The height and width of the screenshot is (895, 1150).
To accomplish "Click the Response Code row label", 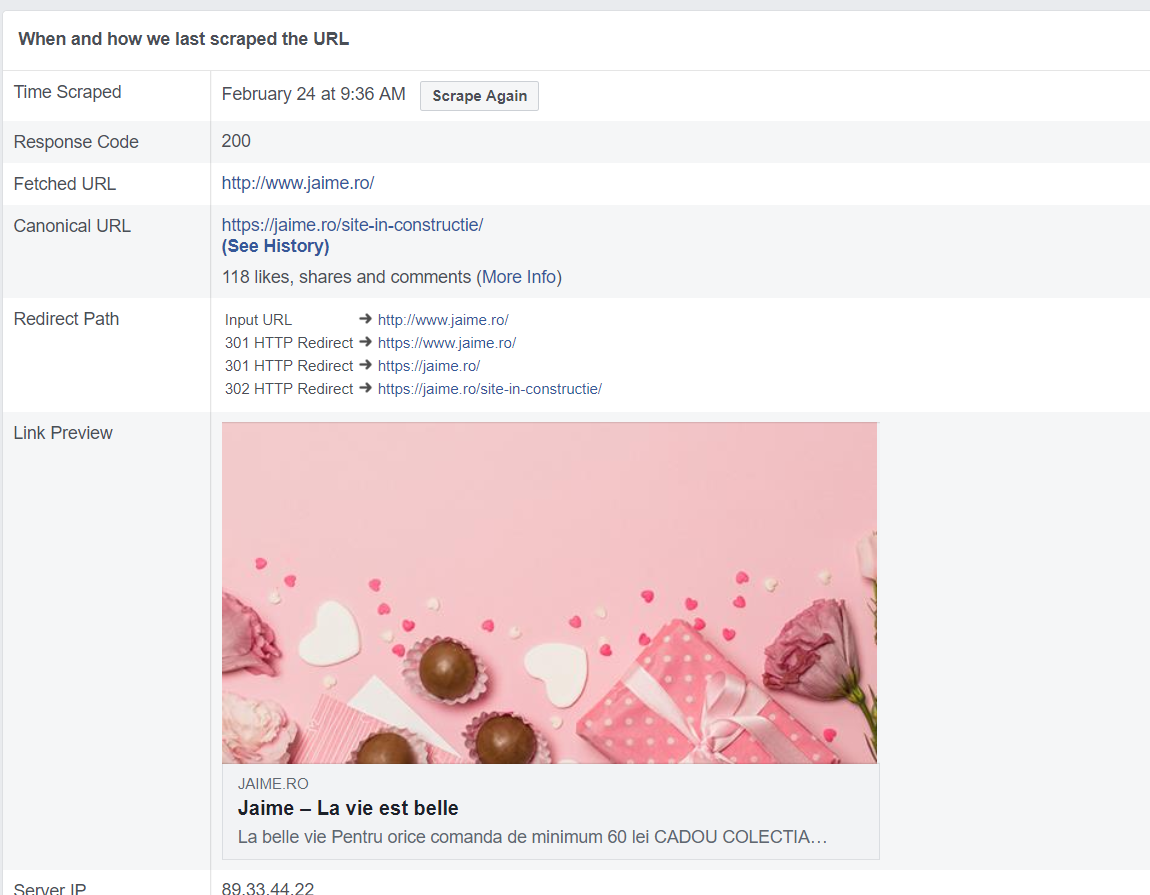I will pos(76,142).
